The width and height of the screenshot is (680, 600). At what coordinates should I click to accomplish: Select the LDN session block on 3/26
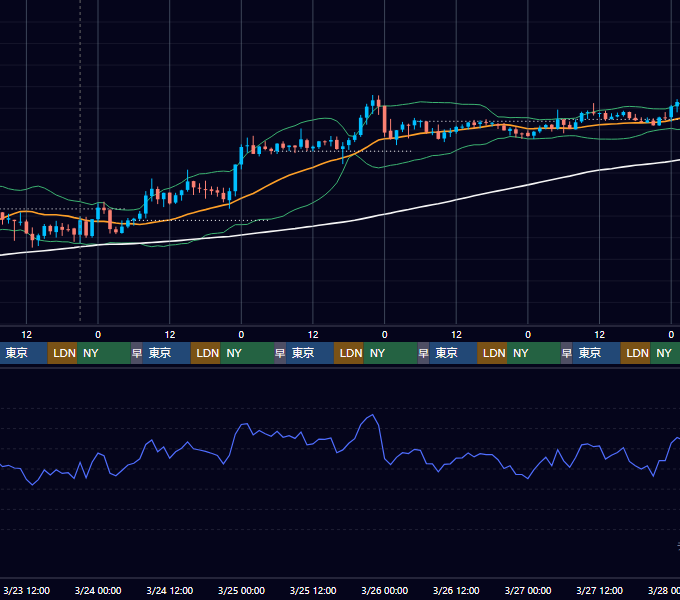[x=492, y=353]
